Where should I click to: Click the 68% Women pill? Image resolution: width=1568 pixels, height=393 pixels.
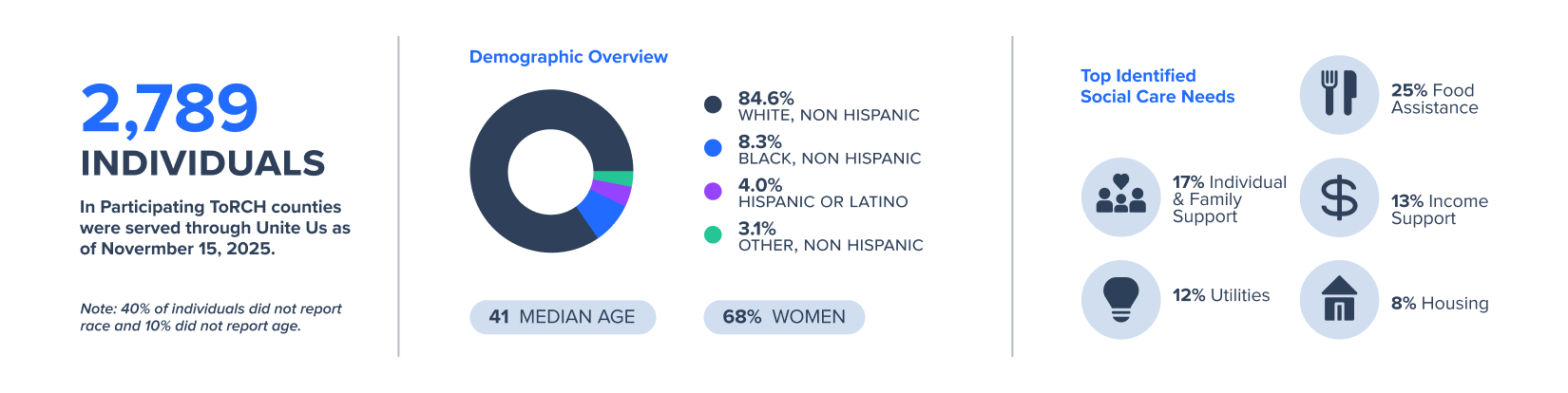(x=784, y=317)
